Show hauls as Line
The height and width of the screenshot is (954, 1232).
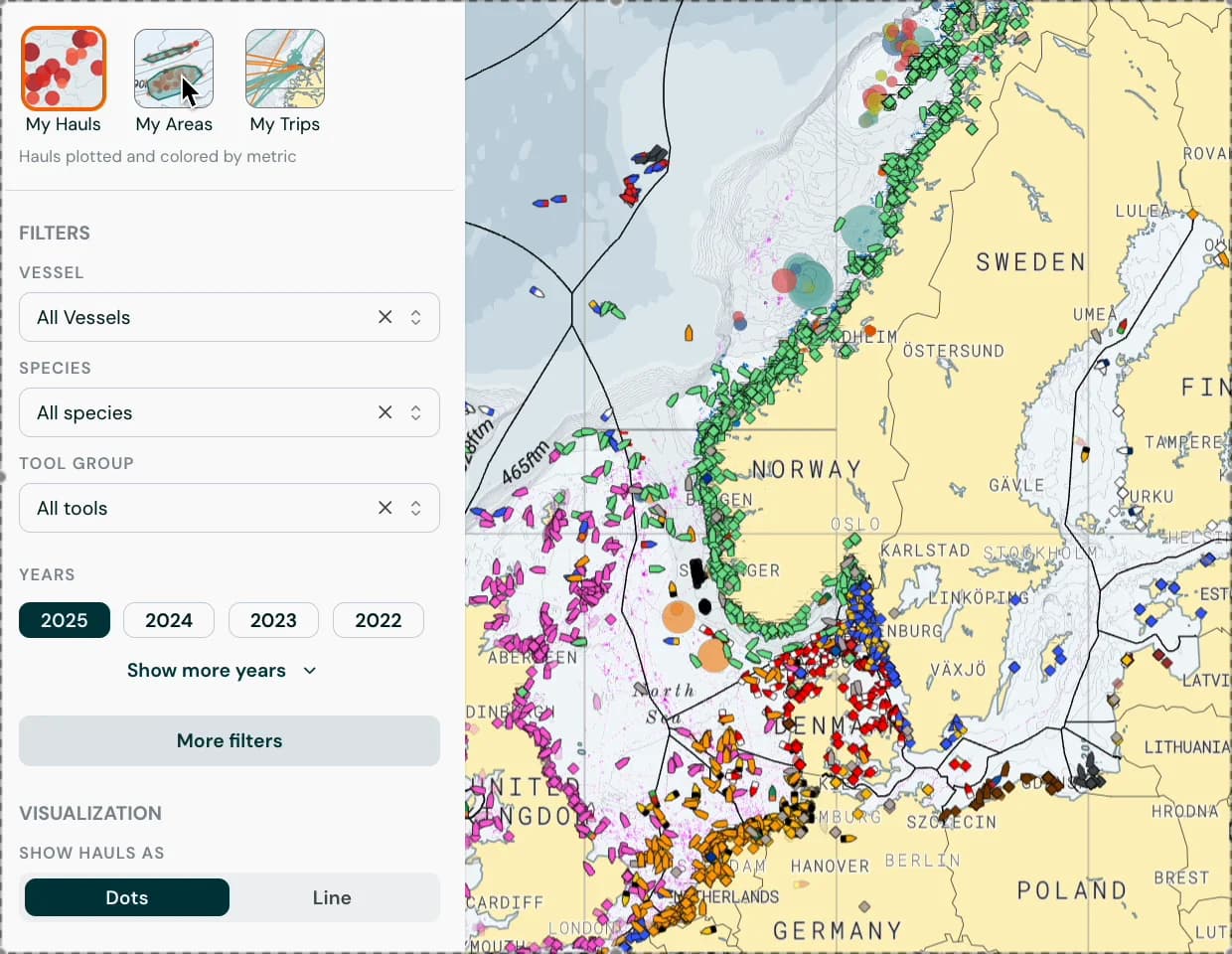(332, 897)
